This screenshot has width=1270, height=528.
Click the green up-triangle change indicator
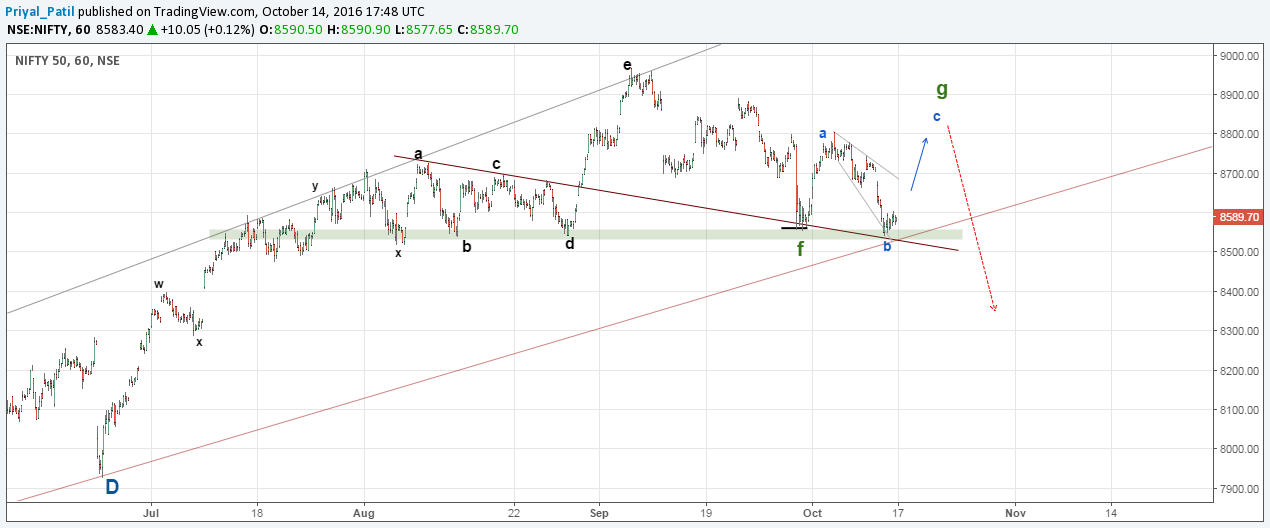[152, 30]
